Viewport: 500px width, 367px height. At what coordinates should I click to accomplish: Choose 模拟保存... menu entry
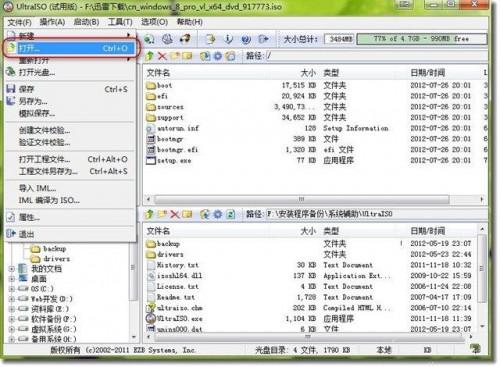pos(70,114)
